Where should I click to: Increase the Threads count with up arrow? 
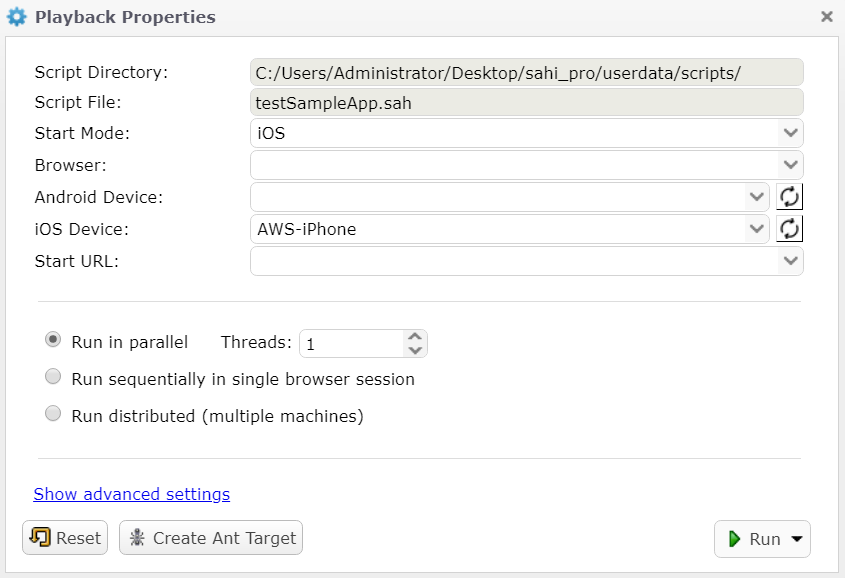415,337
